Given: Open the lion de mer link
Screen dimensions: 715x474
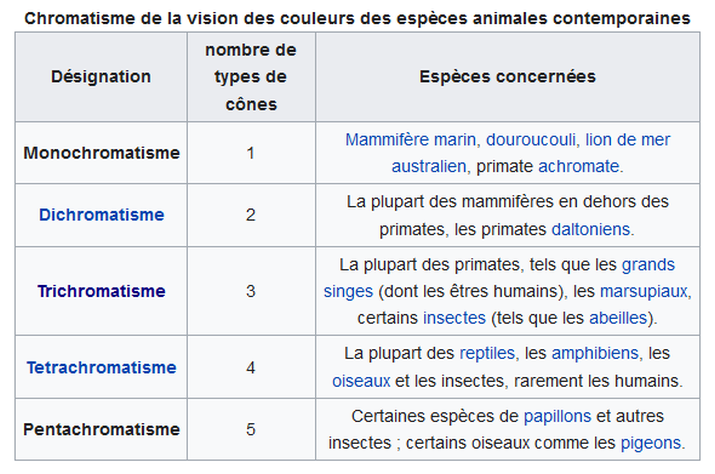Looking at the screenshot, I should tap(627, 140).
